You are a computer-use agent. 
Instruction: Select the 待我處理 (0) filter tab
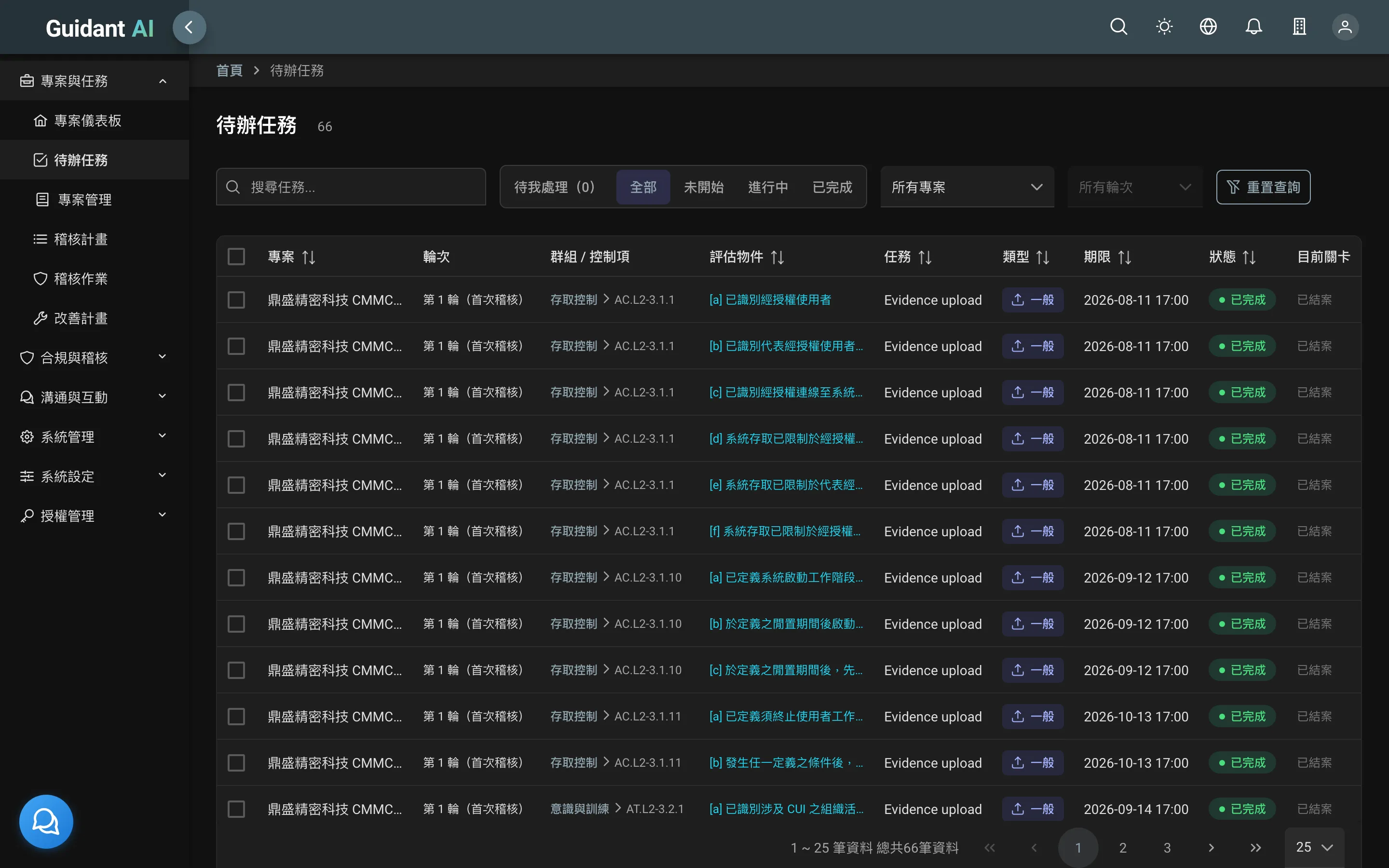[x=557, y=187]
